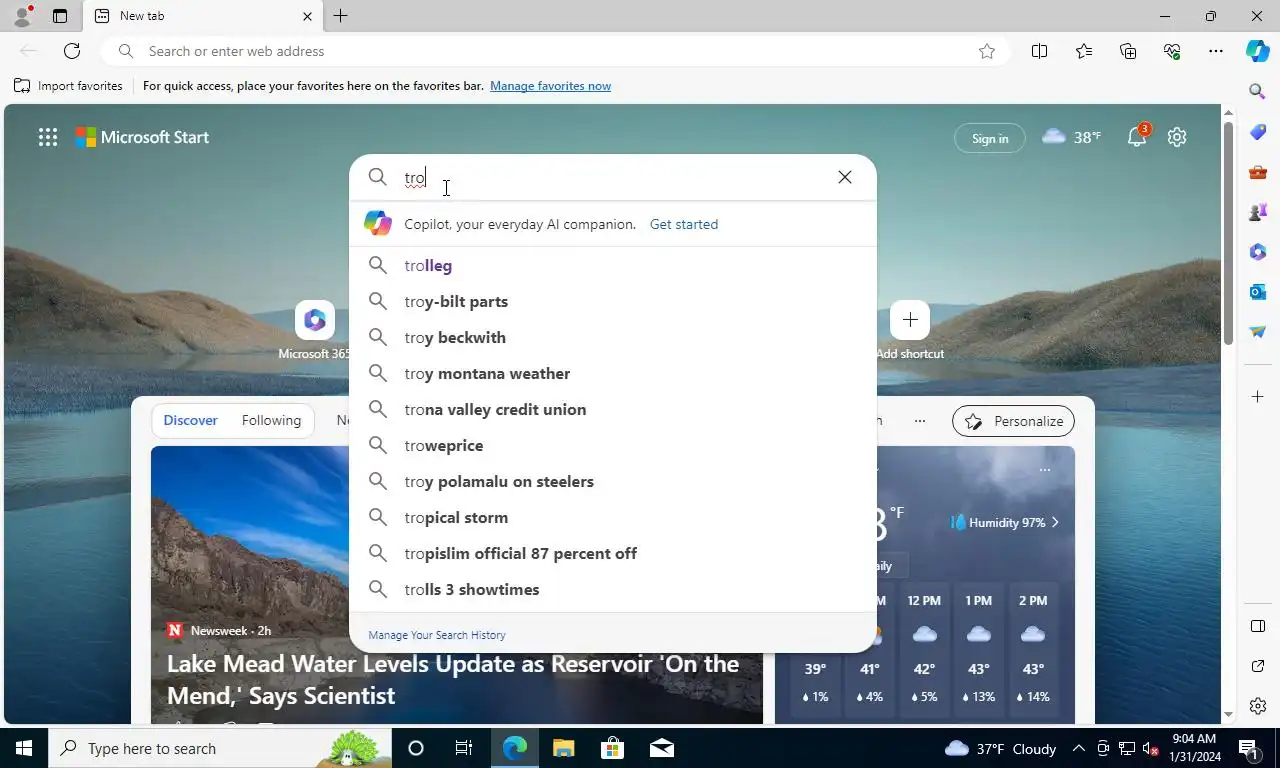1280x768 pixels.
Task: Add this page to favorites star
Action: [x=987, y=51]
